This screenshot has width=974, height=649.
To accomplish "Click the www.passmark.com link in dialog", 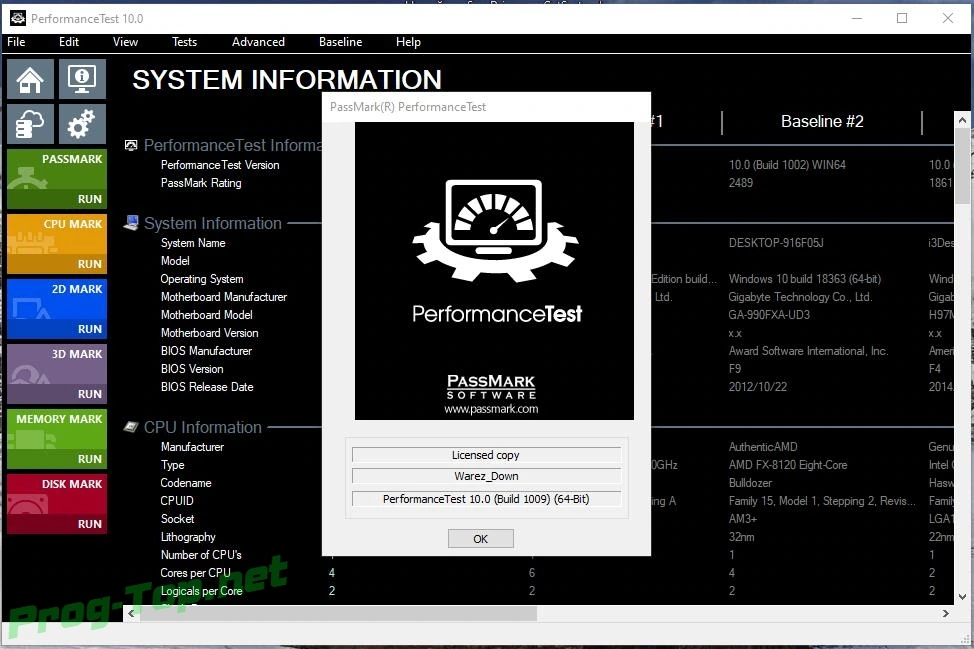I will (491, 409).
